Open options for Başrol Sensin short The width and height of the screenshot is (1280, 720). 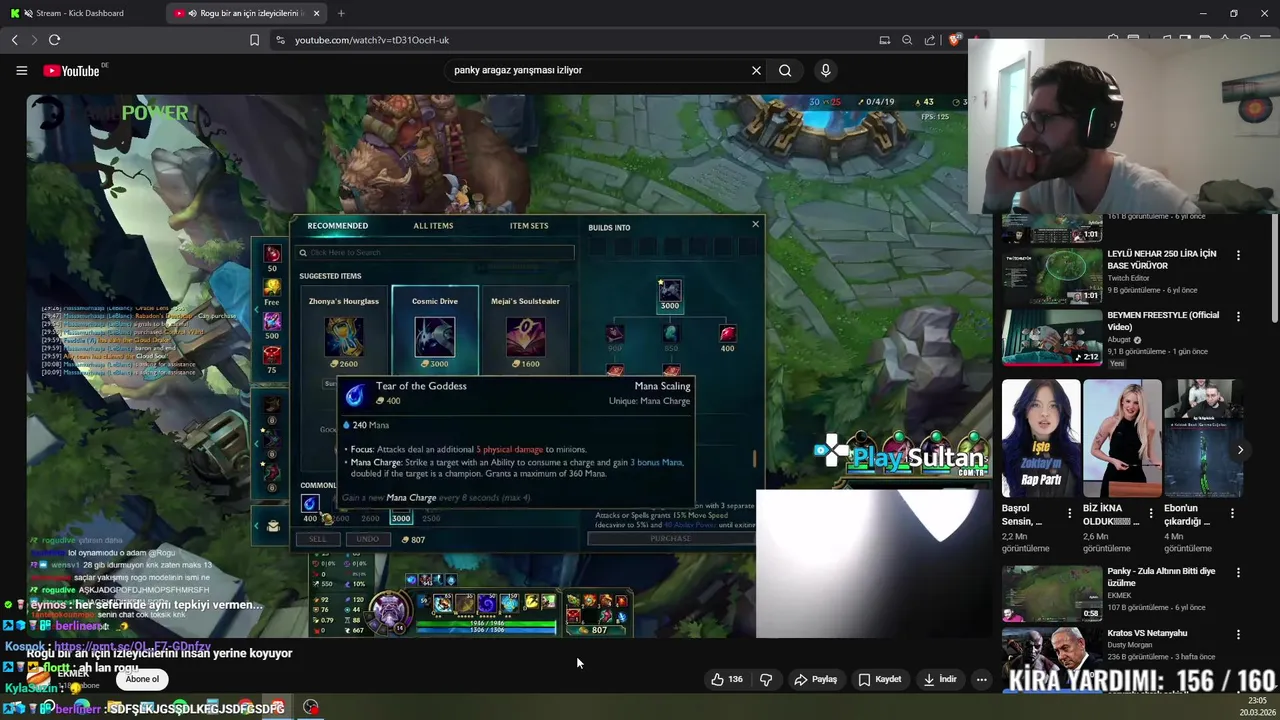(x=1069, y=513)
